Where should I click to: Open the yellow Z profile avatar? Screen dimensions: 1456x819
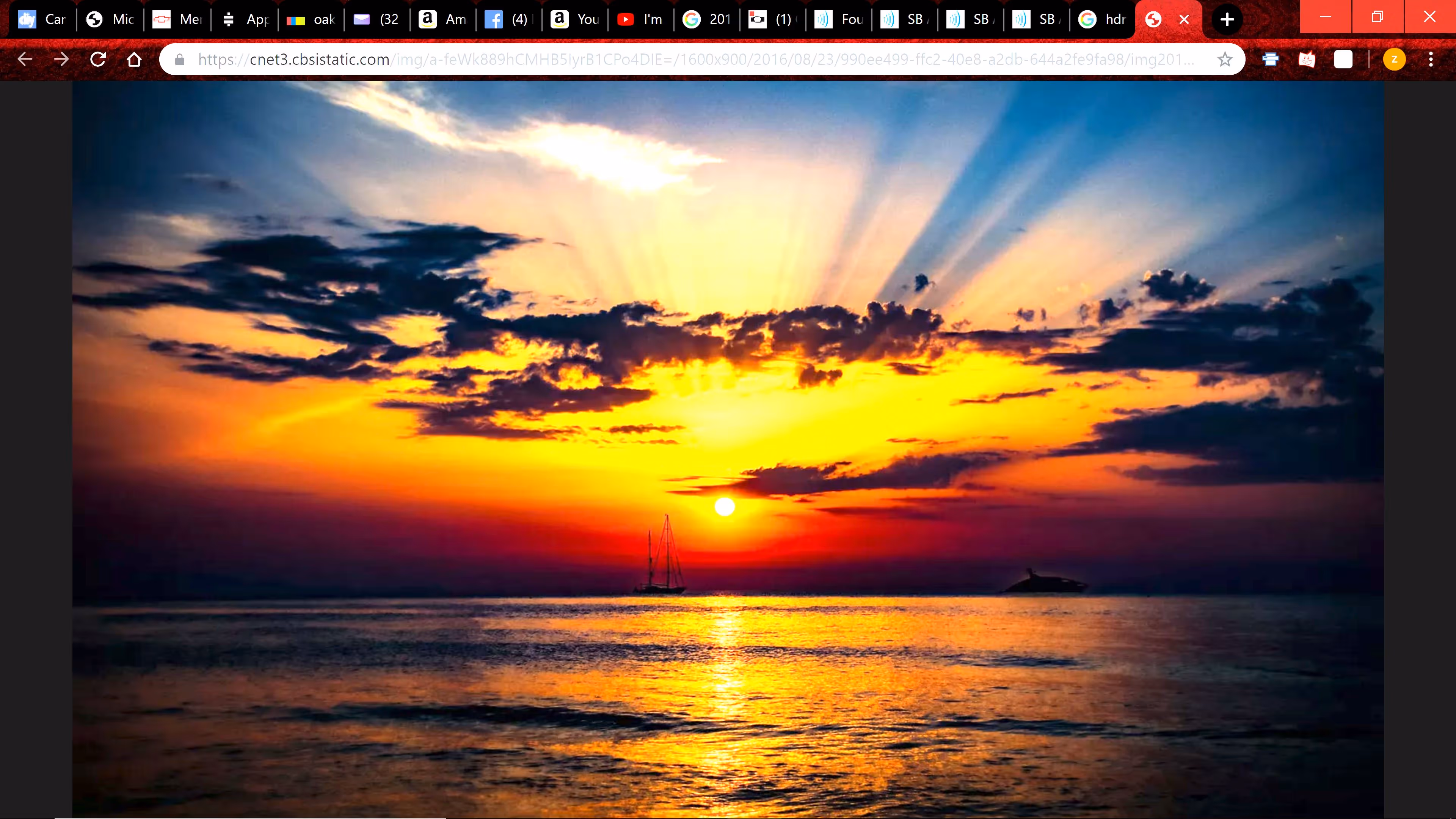[1394, 60]
